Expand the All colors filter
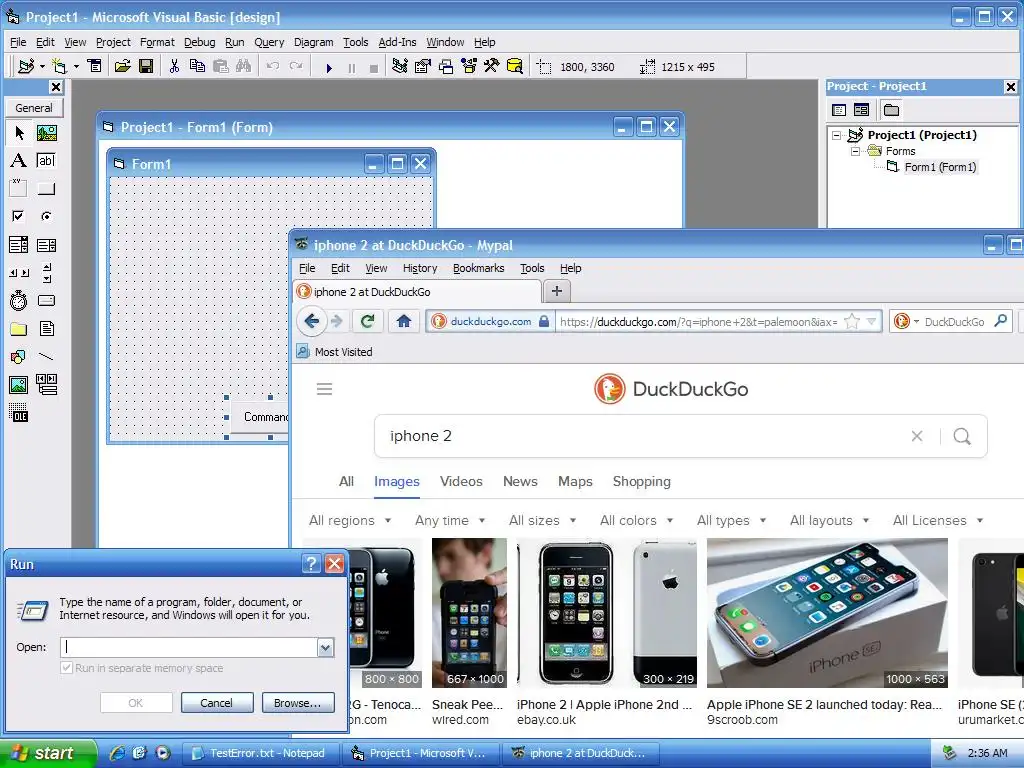 pyautogui.click(x=636, y=520)
